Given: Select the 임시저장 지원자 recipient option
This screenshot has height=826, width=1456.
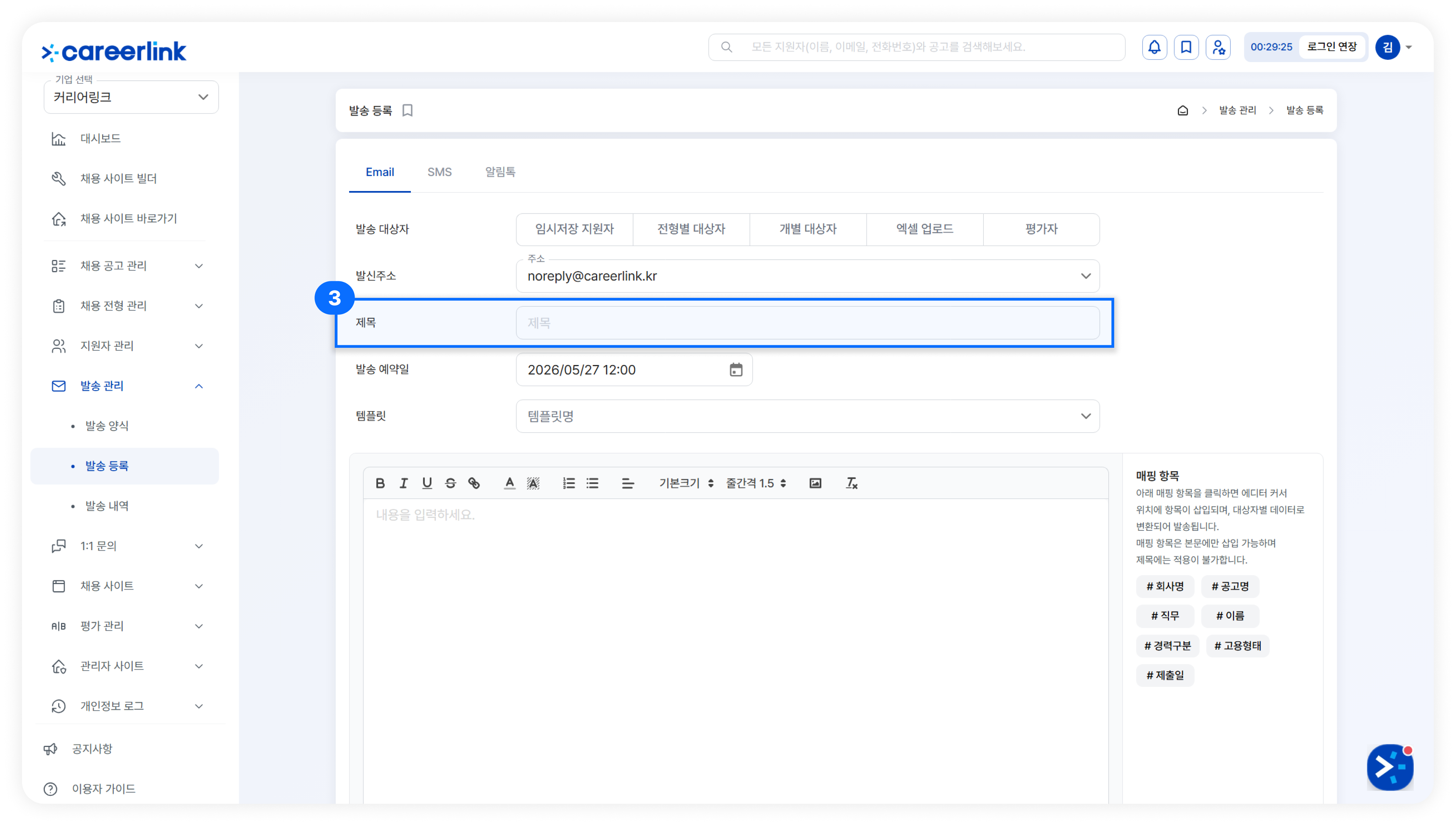Looking at the screenshot, I should [574, 229].
